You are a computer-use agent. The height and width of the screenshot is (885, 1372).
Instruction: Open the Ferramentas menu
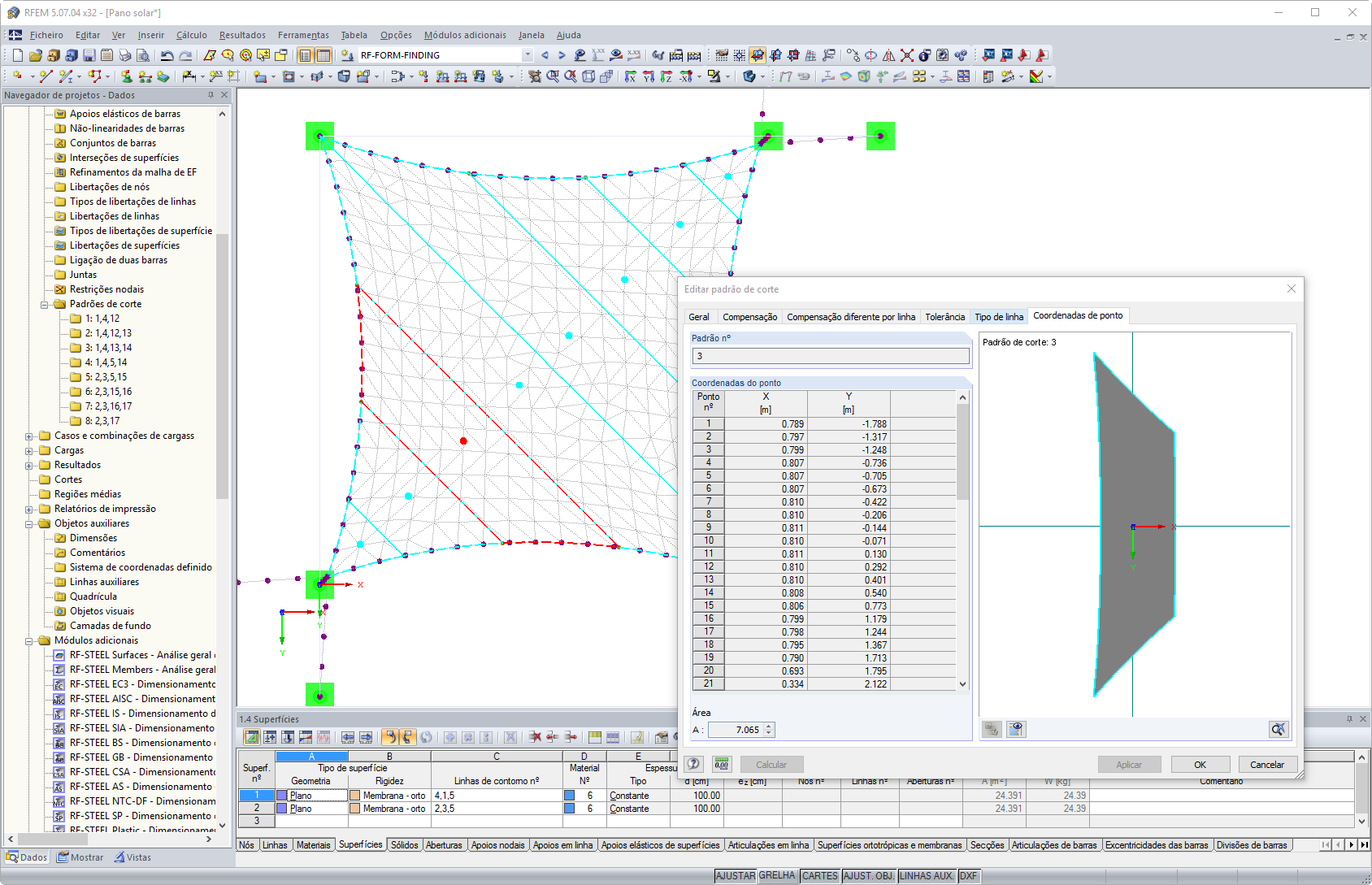click(303, 35)
